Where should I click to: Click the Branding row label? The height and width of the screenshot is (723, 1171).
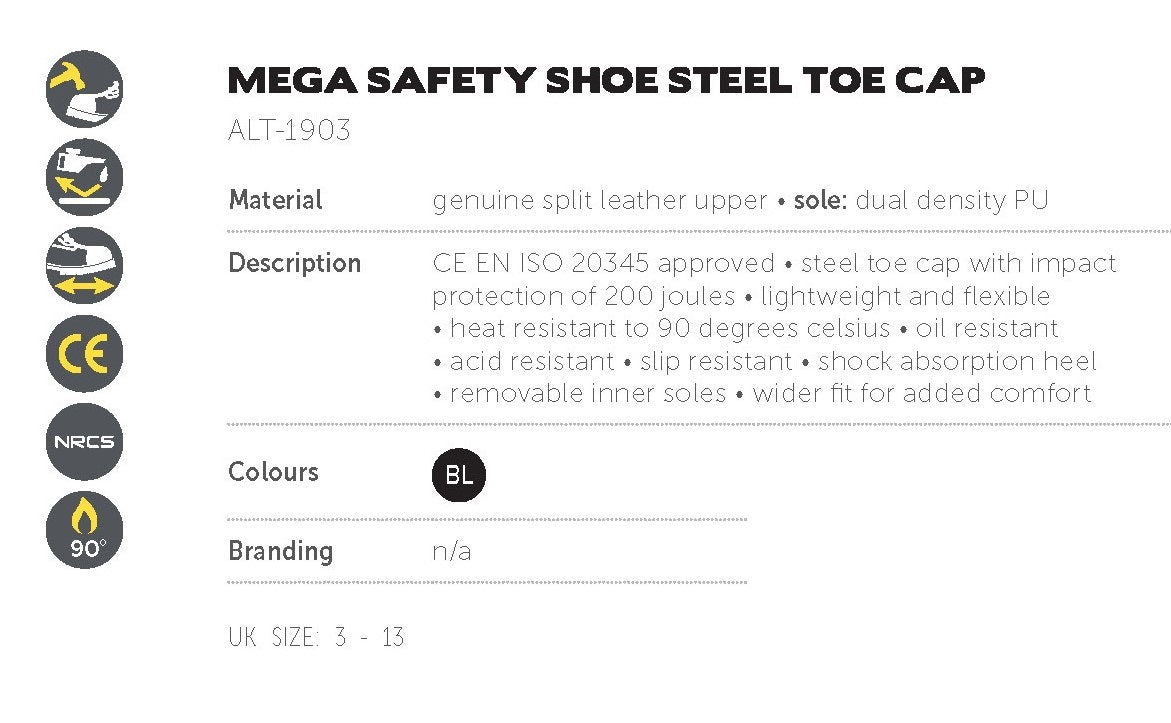280,551
